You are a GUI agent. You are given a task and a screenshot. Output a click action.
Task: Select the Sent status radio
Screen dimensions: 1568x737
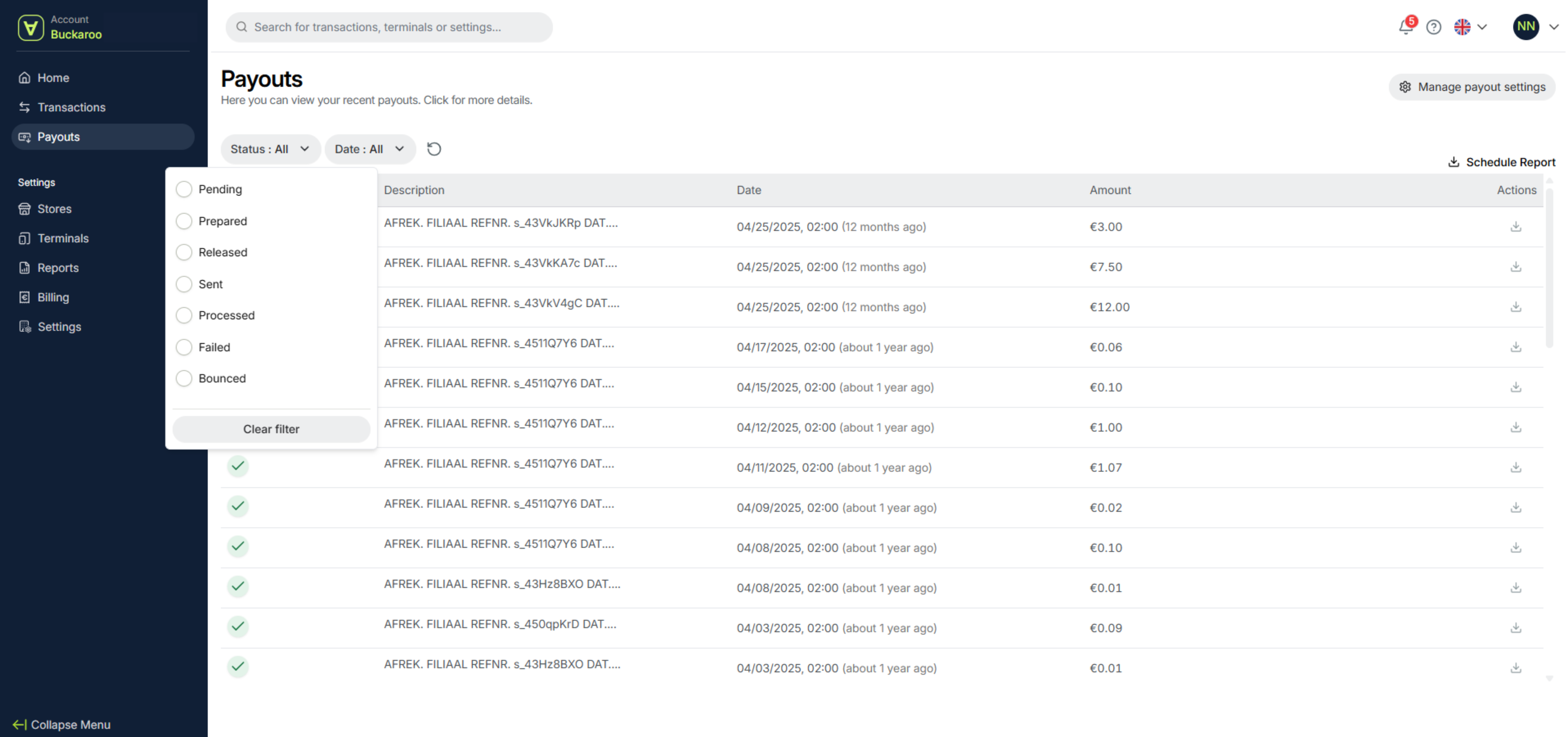[184, 284]
